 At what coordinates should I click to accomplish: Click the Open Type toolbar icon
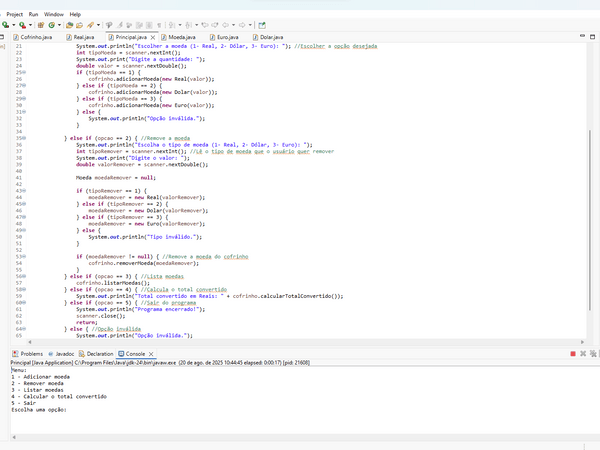pyautogui.click(x=69, y=24)
